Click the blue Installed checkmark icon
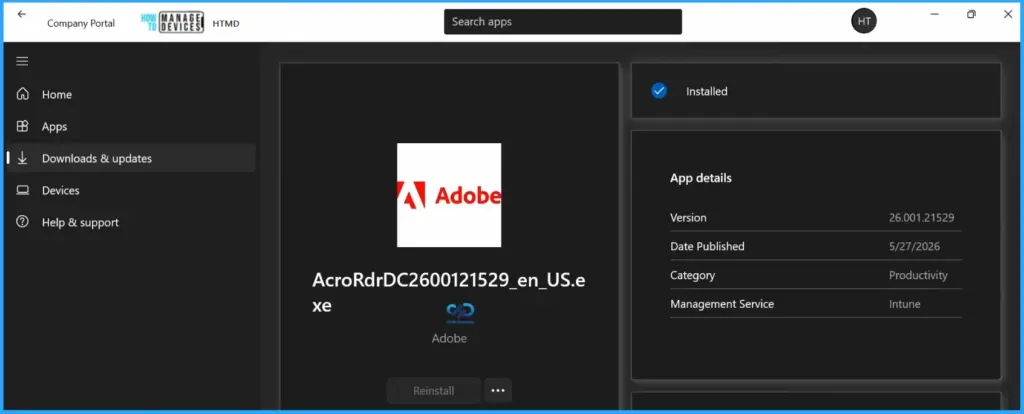 [659, 91]
